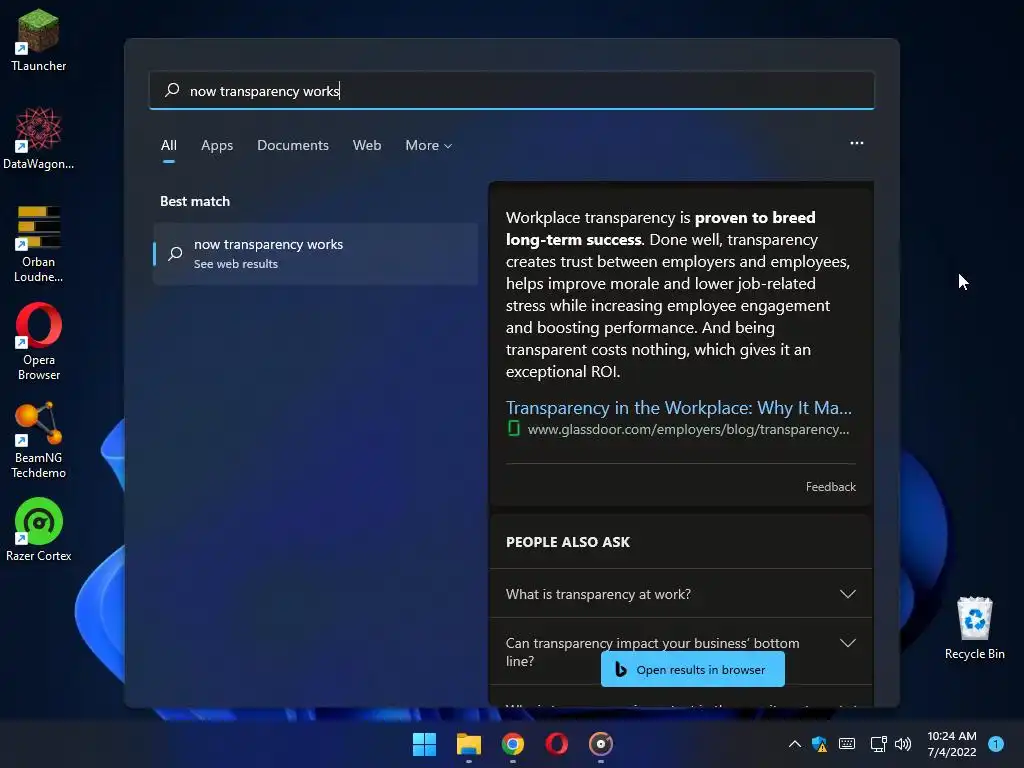Open Opera from the taskbar

pos(556,744)
